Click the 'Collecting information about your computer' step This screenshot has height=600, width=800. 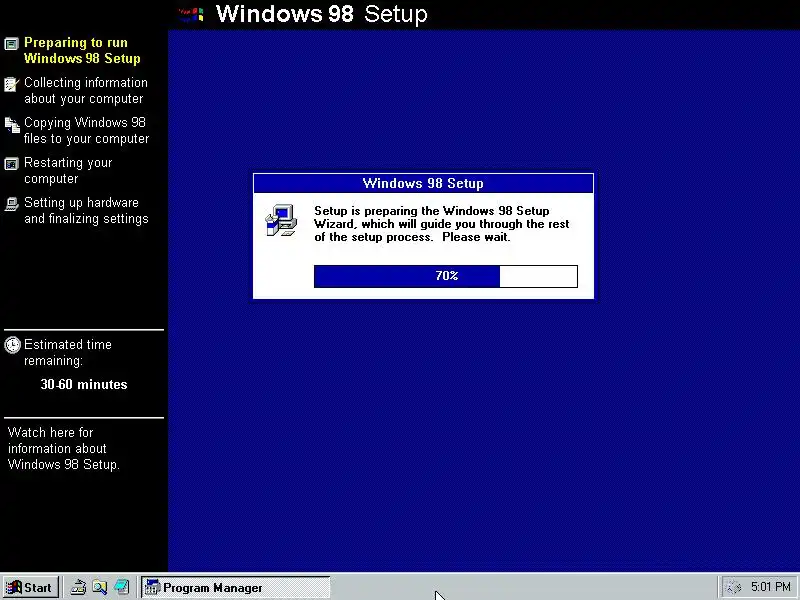[86, 90]
